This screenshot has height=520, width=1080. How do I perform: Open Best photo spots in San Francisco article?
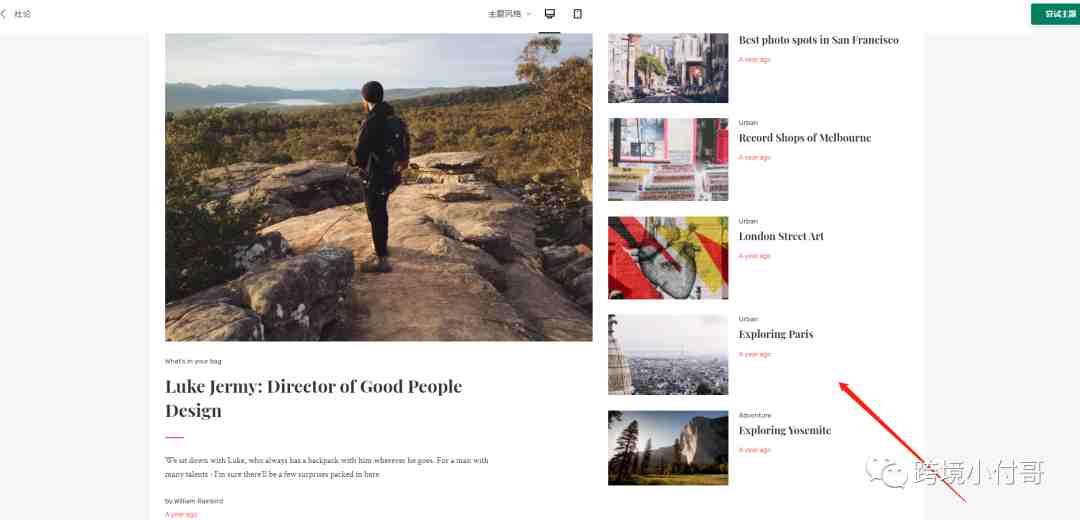coord(818,40)
